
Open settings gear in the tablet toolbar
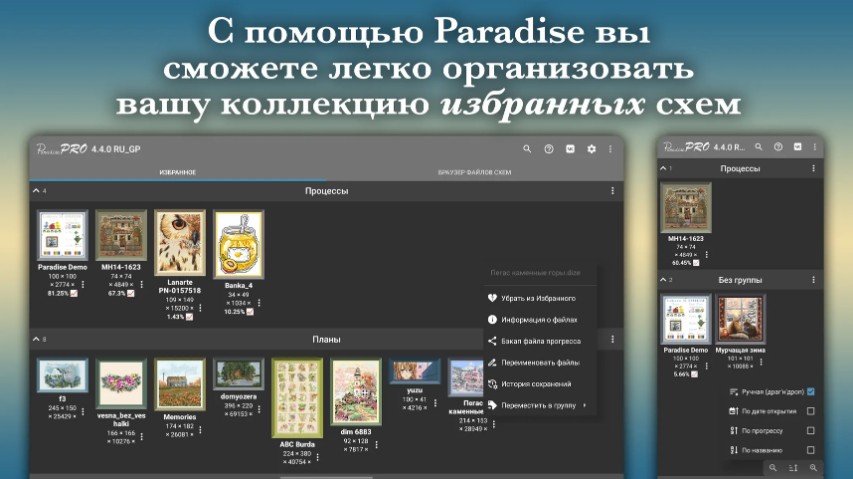click(591, 149)
